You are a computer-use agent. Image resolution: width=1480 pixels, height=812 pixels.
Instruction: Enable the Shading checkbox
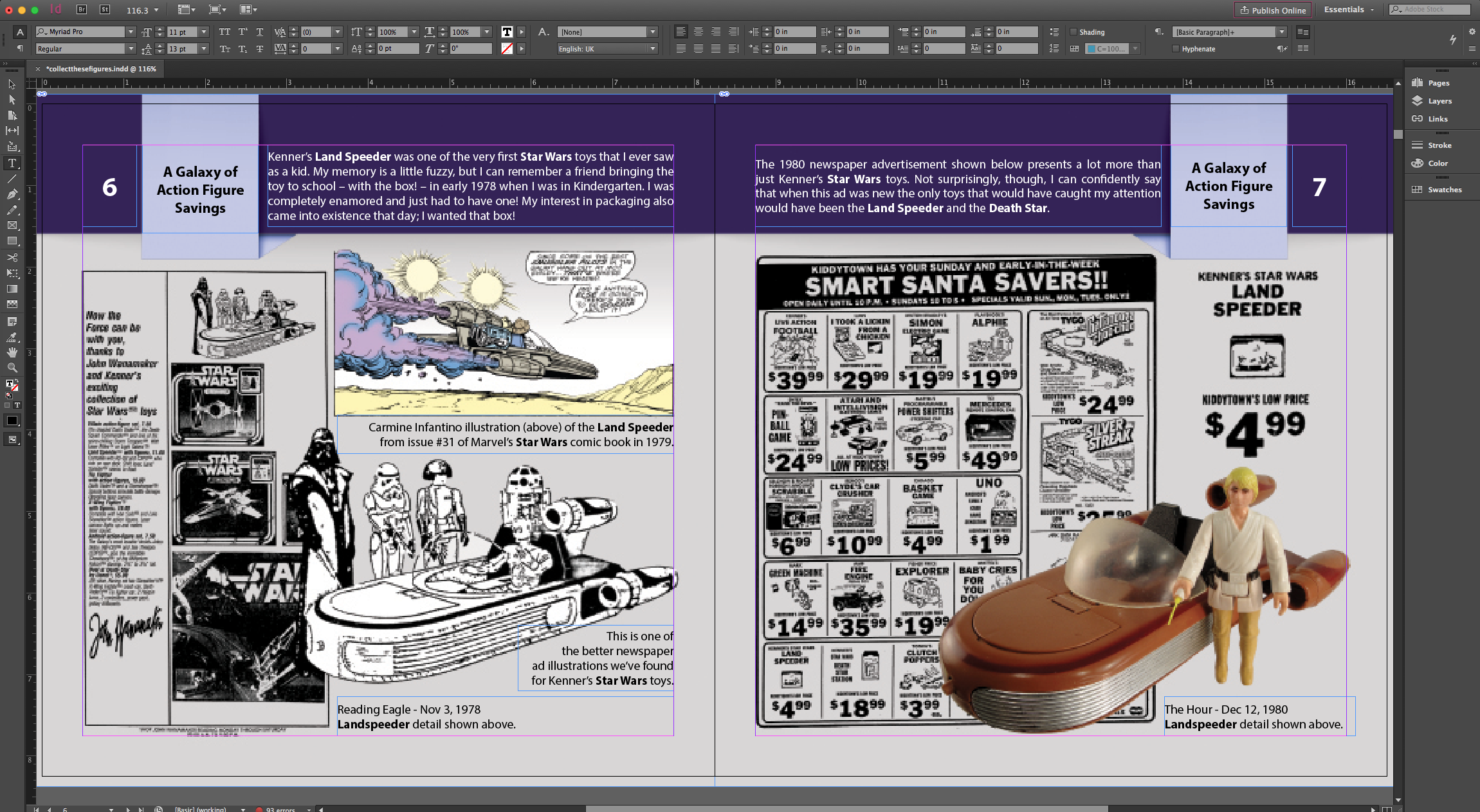coord(1073,32)
